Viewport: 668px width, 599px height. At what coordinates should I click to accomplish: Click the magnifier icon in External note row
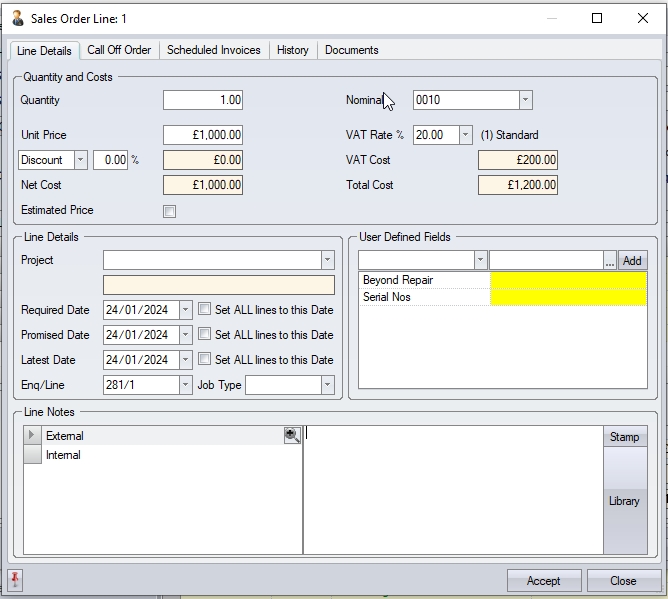pyautogui.click(x=292, y=435)
